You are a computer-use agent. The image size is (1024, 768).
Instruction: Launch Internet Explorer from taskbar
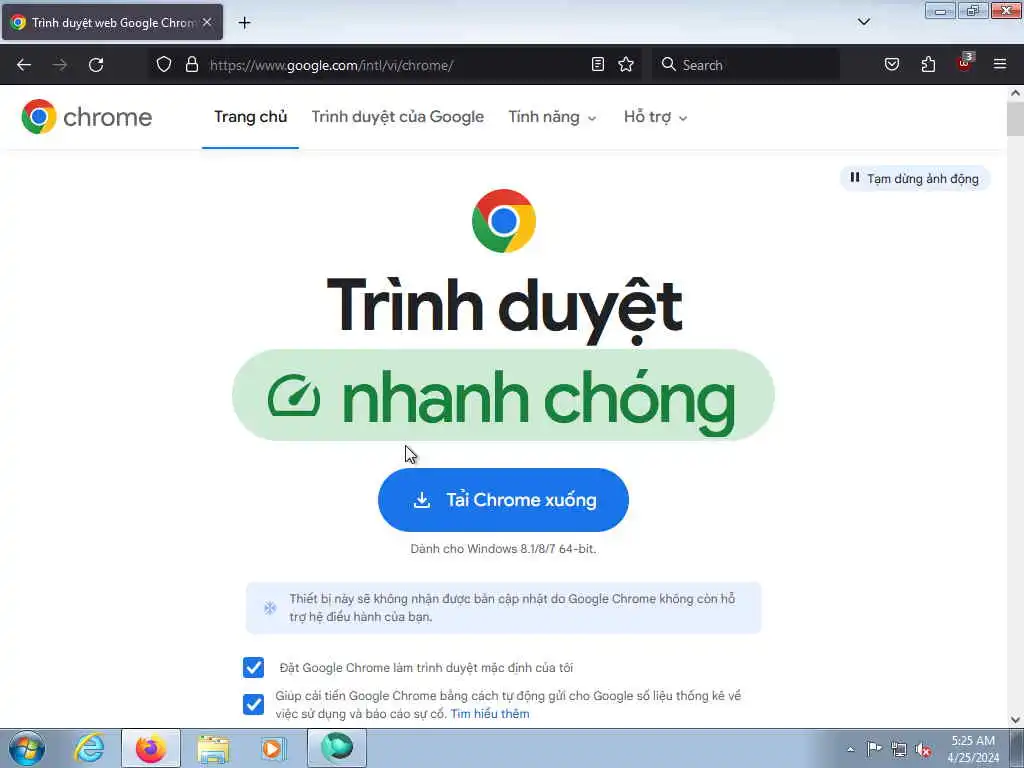[x=89, y=748]
